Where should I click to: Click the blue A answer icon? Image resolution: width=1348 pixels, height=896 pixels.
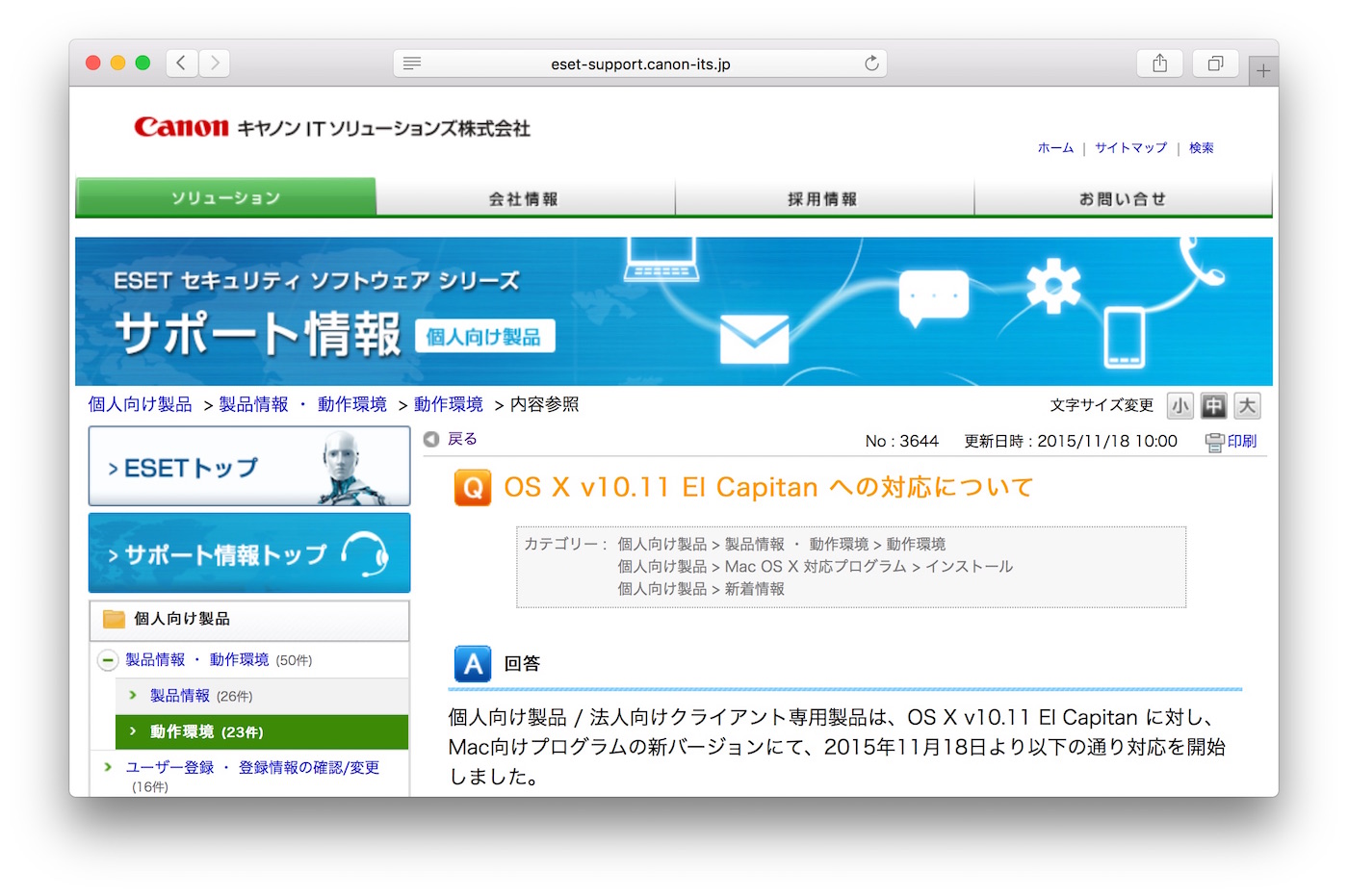pyautogui.click(x=473, y=664)
